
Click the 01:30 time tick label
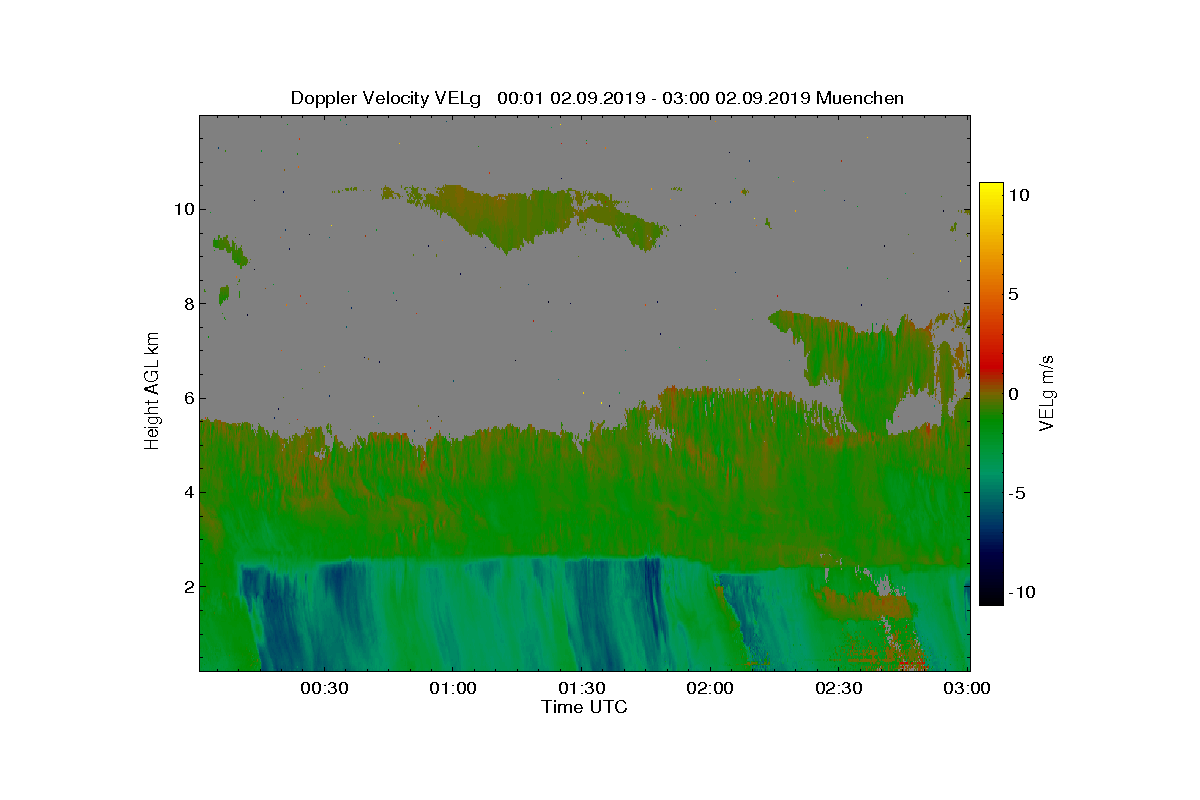coord(581,688)
